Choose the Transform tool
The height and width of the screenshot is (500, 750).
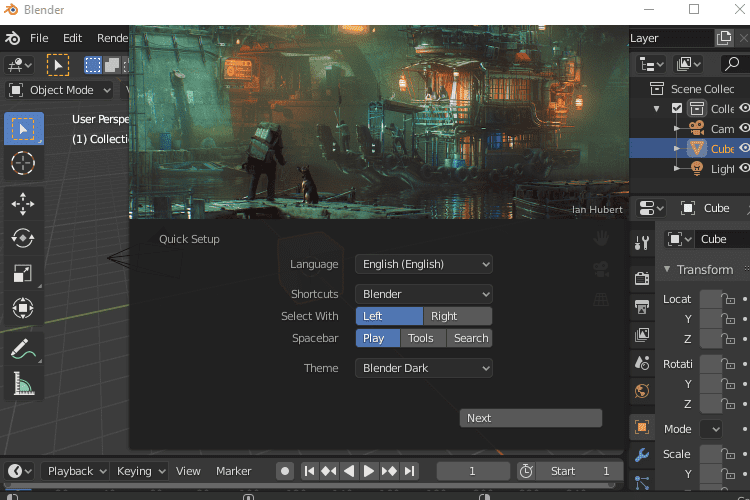coord(23,308)
